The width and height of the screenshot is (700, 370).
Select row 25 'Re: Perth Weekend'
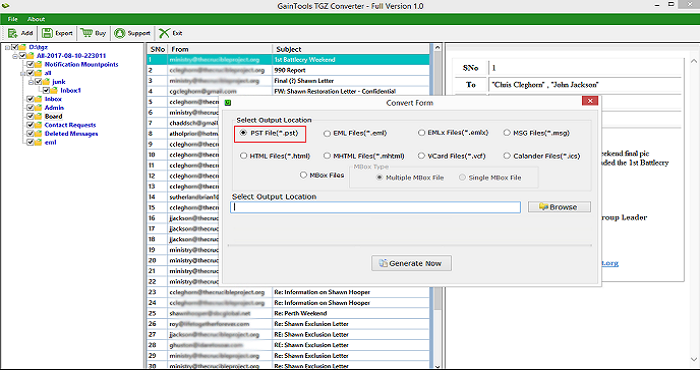(x=288, y=313)
